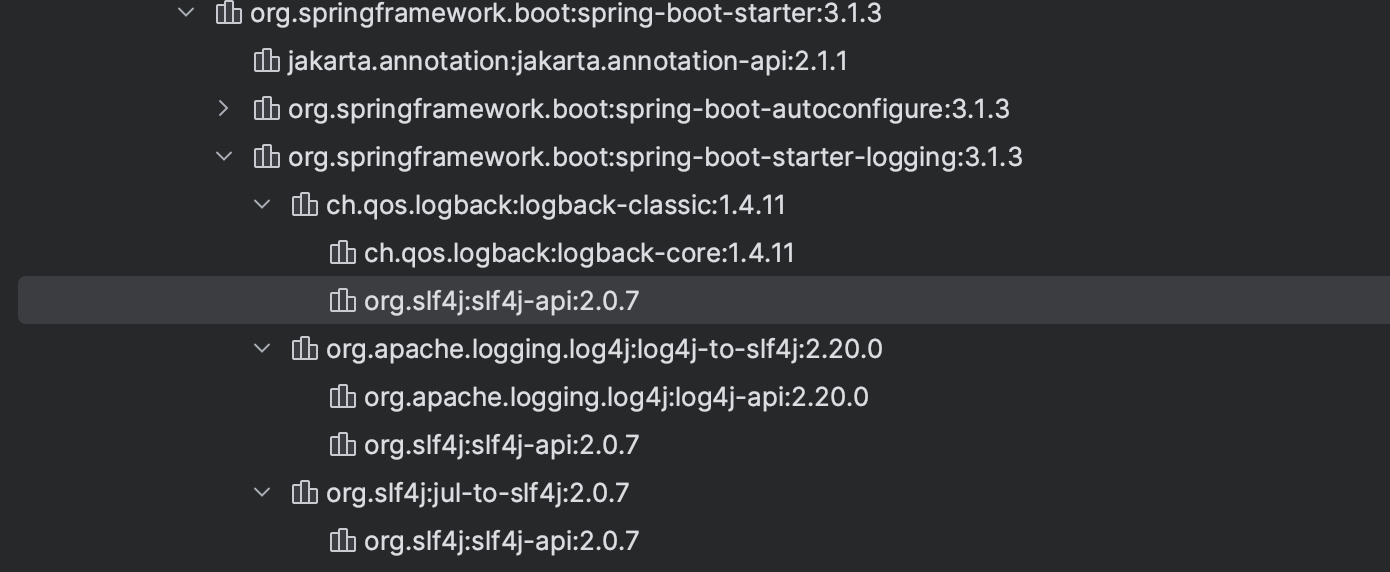Viewport: 1390px width, 572px height.
Task: Select org.apache.logging.log4j:log4j-to-slf4j:2.20.0
Action: (x=604, y=349)
